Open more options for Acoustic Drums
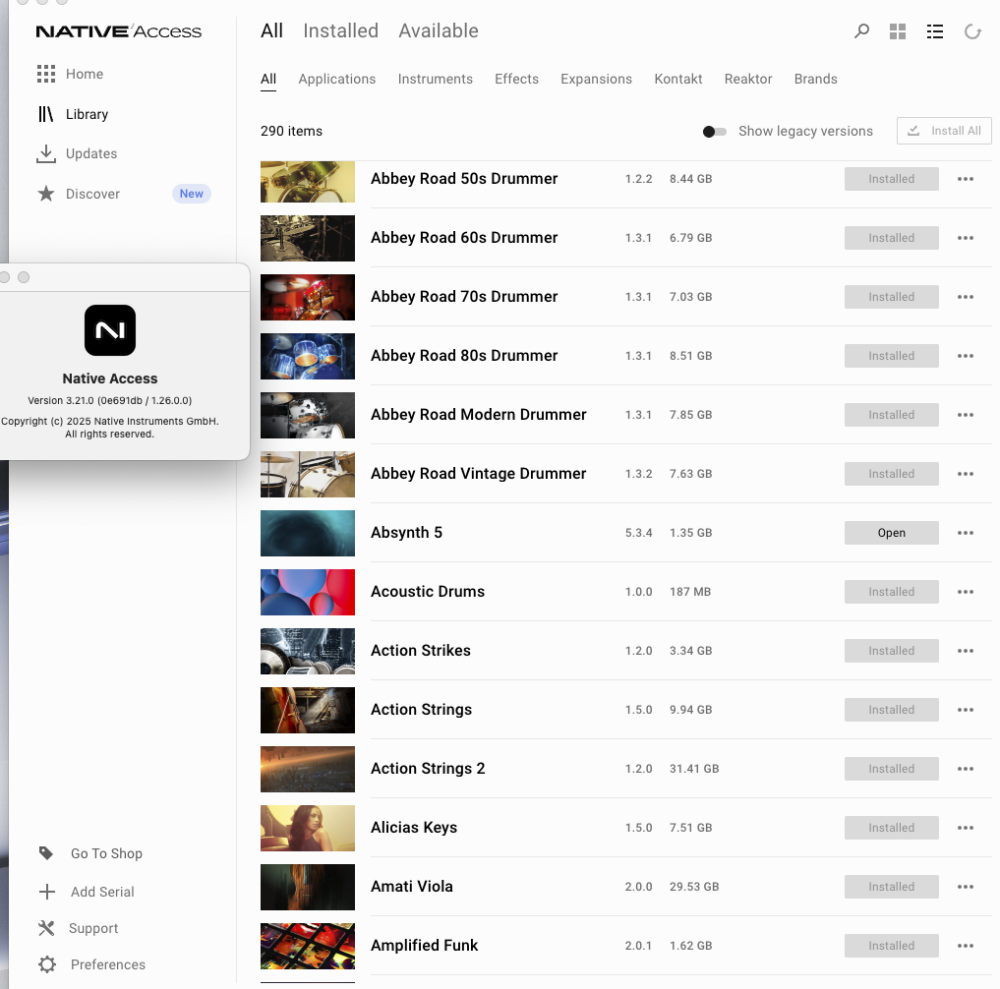1000x989 pixels. pyautogui.click(x=966, y=592)
